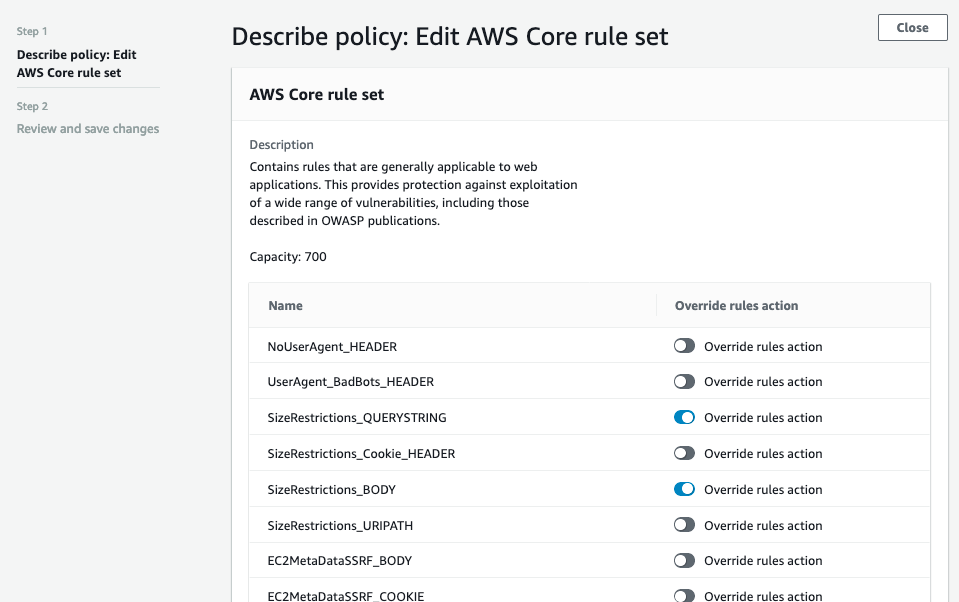This screenshot has width=959, height=602.
Task: Select SizeRestrictions_QUERYSTRING rule name text
Action: pos(357,418)
